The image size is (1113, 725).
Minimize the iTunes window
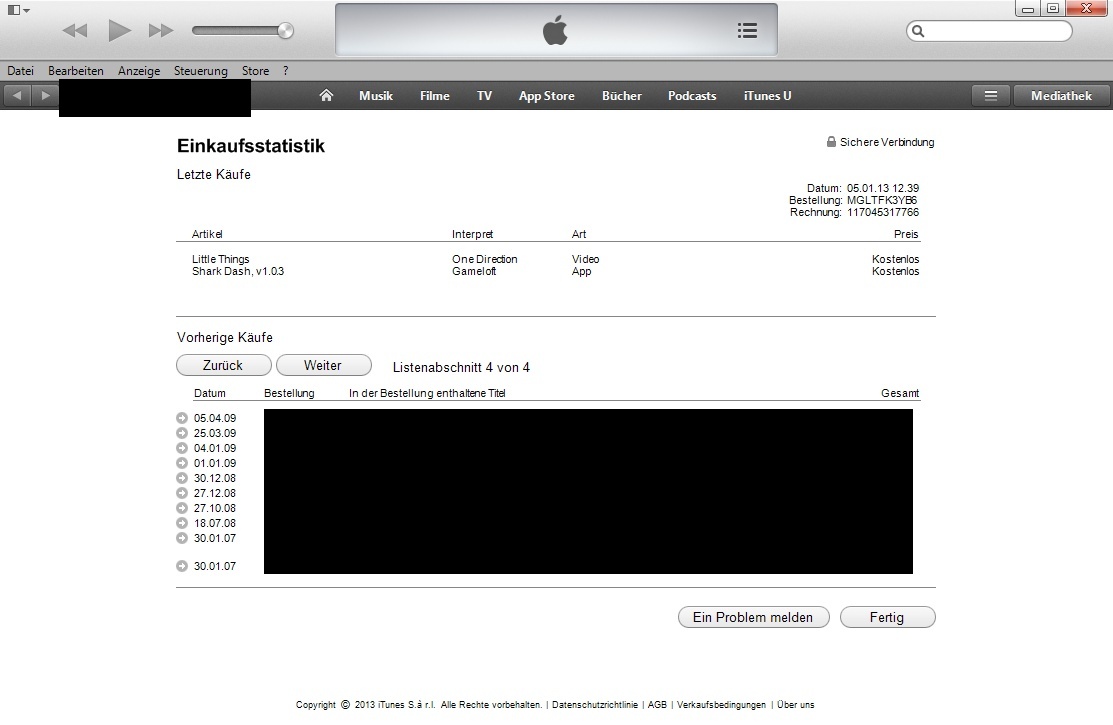click(1028, 9)
